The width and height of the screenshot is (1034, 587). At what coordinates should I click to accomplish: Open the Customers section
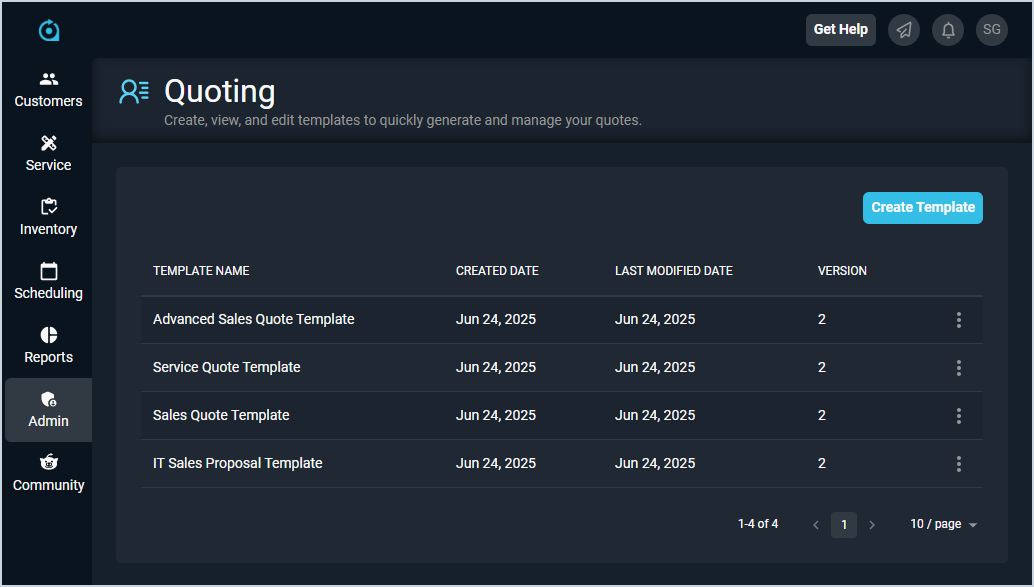(48, 90)
